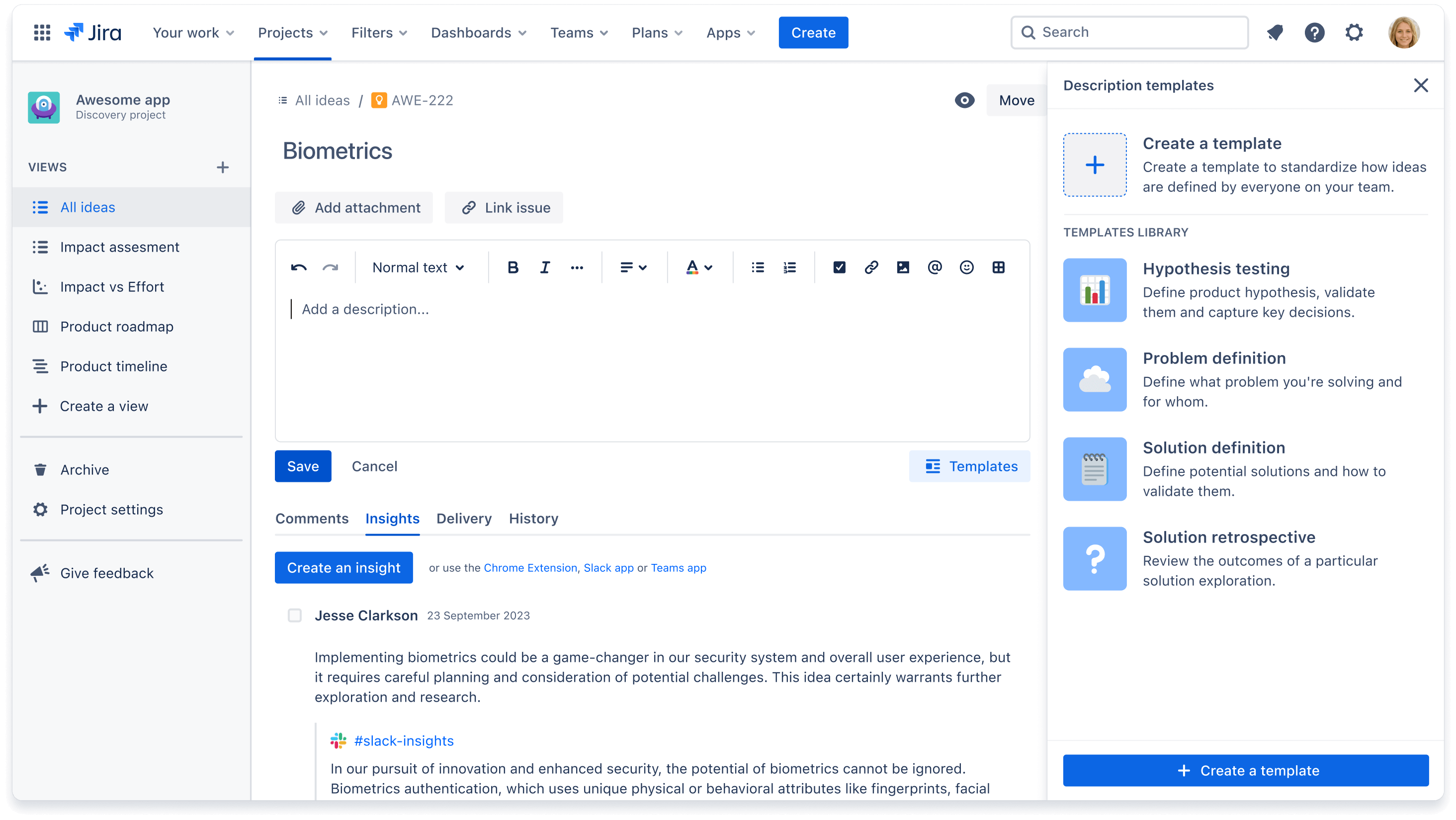This screenshot has width=1456, height=820.
Task: Click the more options ellipsis icon
Action: point(577,267)
